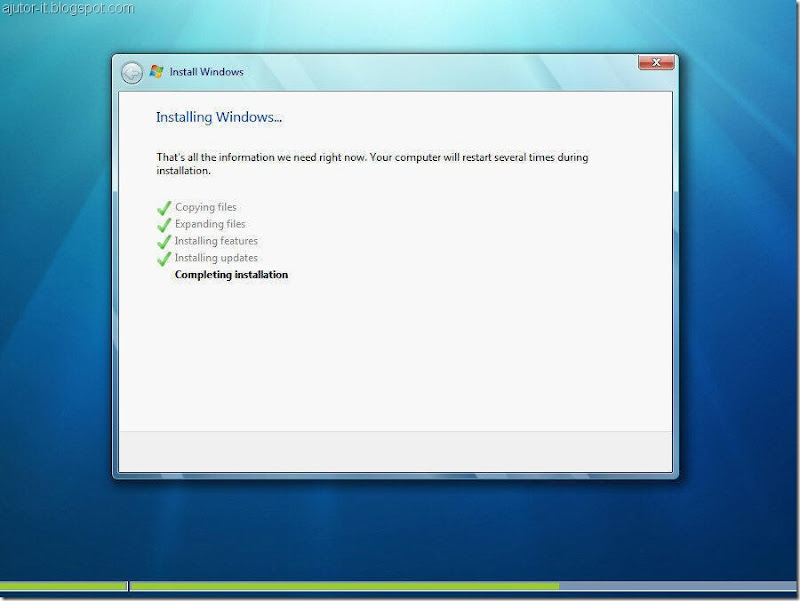Click the bold Completing installation step
This screenshot has width=800, height=601.
[231, 274]
